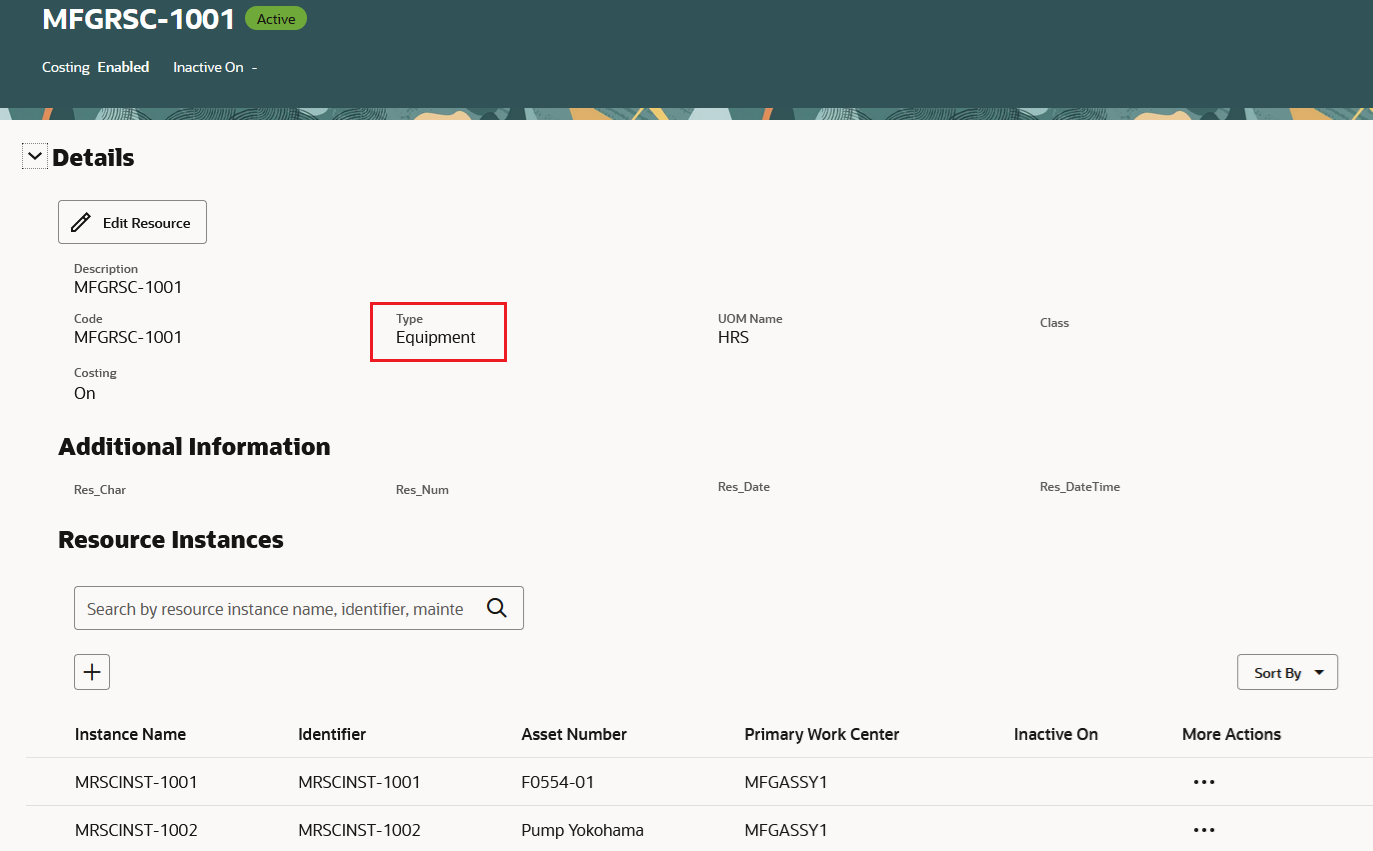
Task: Focus the resource instance search field
Action: 299,608
